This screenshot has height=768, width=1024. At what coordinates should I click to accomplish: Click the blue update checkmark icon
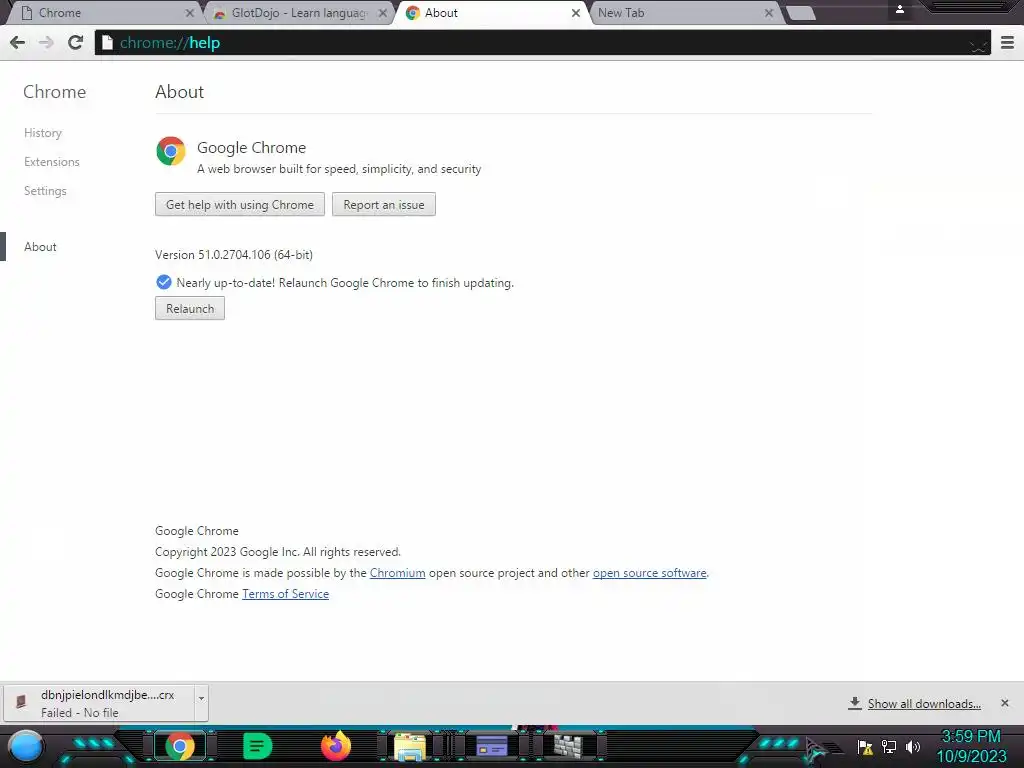[164, 282]
